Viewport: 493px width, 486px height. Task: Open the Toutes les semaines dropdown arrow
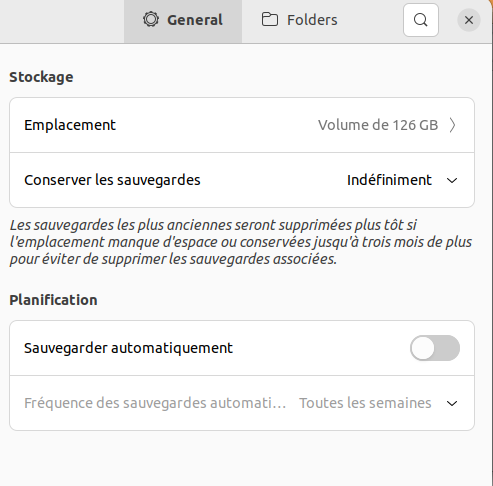click(452, 403)
